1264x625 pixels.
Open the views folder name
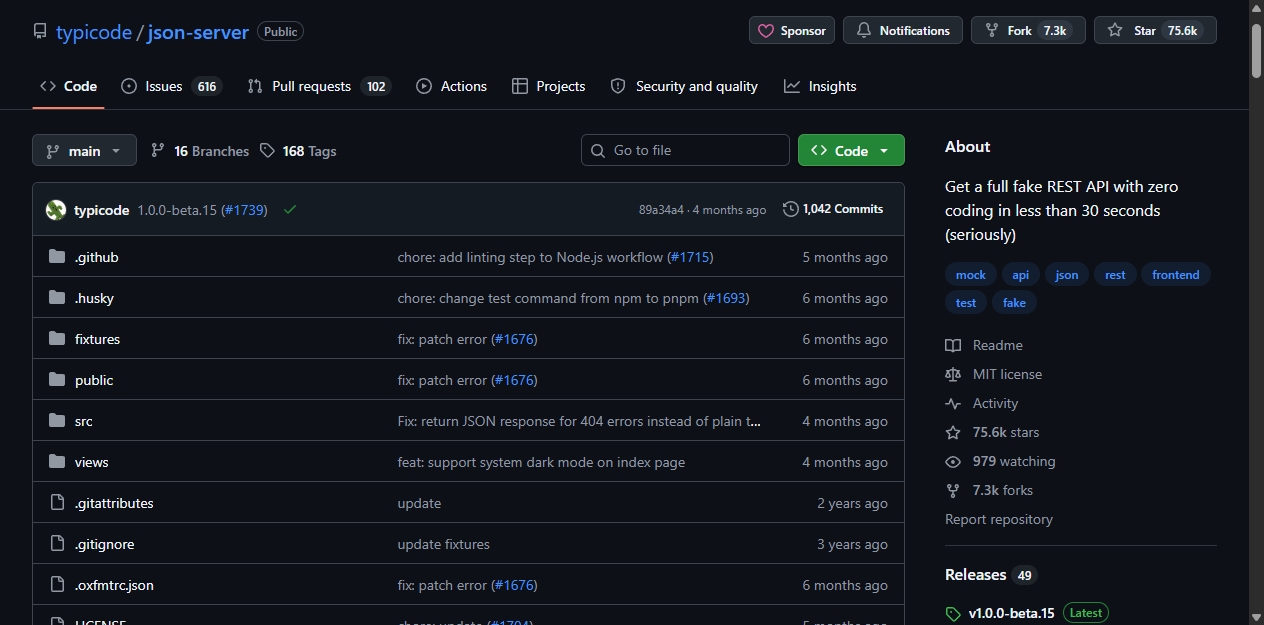tap(92, 462)
